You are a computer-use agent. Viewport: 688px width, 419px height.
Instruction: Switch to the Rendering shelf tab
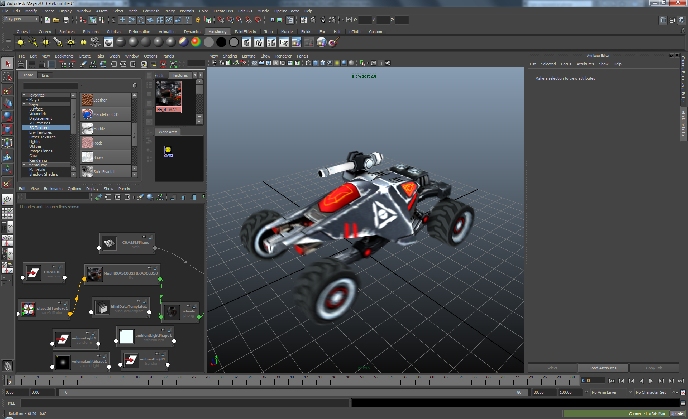pyautogui.click(x=217, y=32)
